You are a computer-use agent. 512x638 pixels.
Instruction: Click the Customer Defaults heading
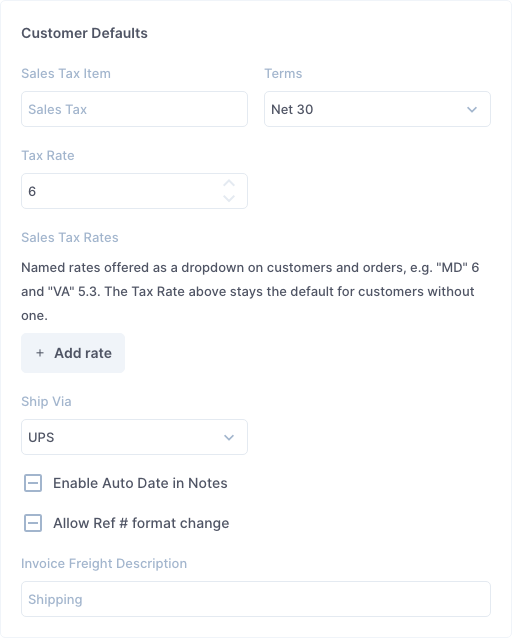tap(84, 33)
